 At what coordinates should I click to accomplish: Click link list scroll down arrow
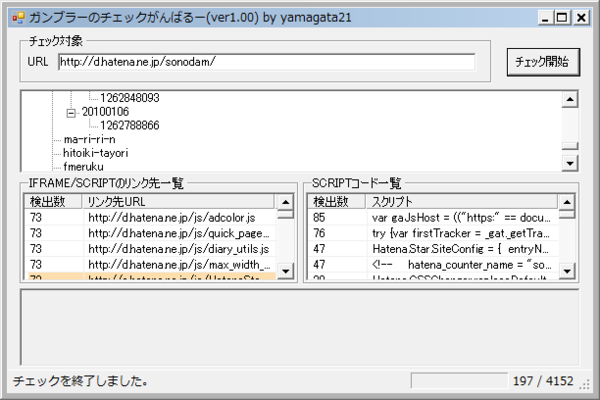(x=285, y=271)
